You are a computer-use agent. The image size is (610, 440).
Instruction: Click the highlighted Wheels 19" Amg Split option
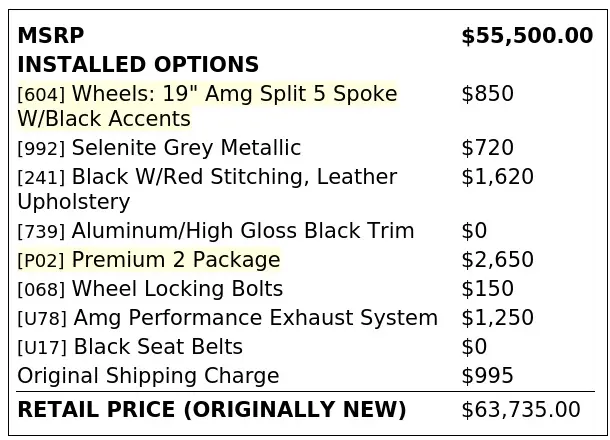tap(207, 106)
